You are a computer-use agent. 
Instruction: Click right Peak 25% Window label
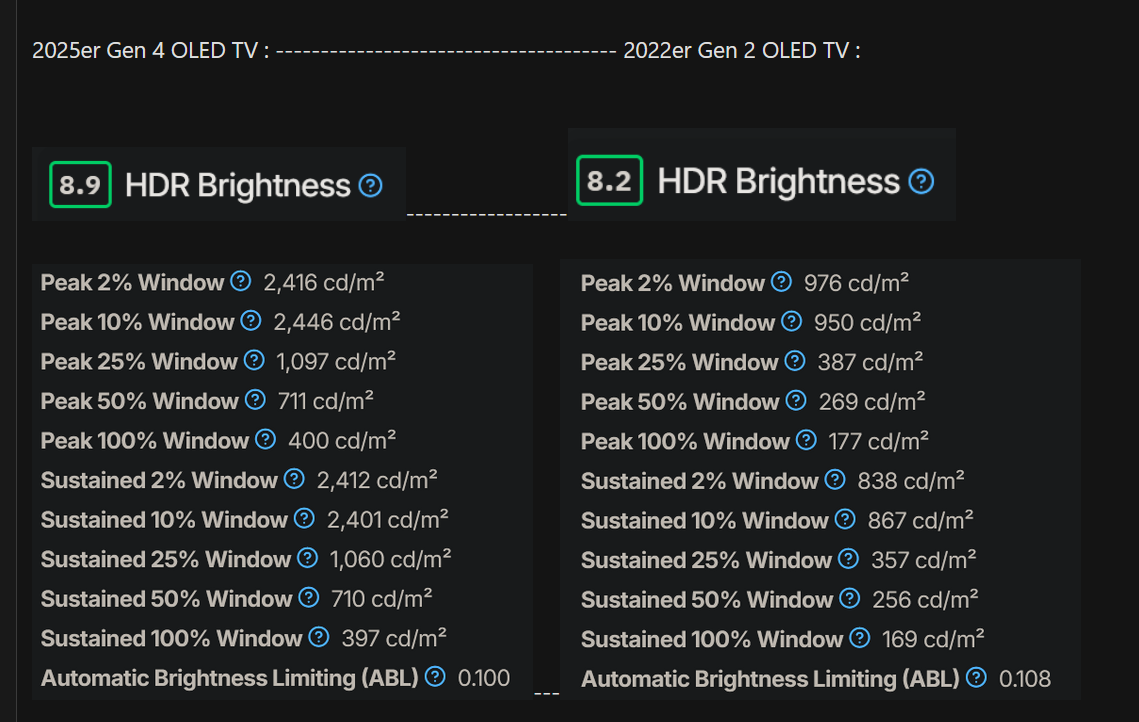point(679,362)
